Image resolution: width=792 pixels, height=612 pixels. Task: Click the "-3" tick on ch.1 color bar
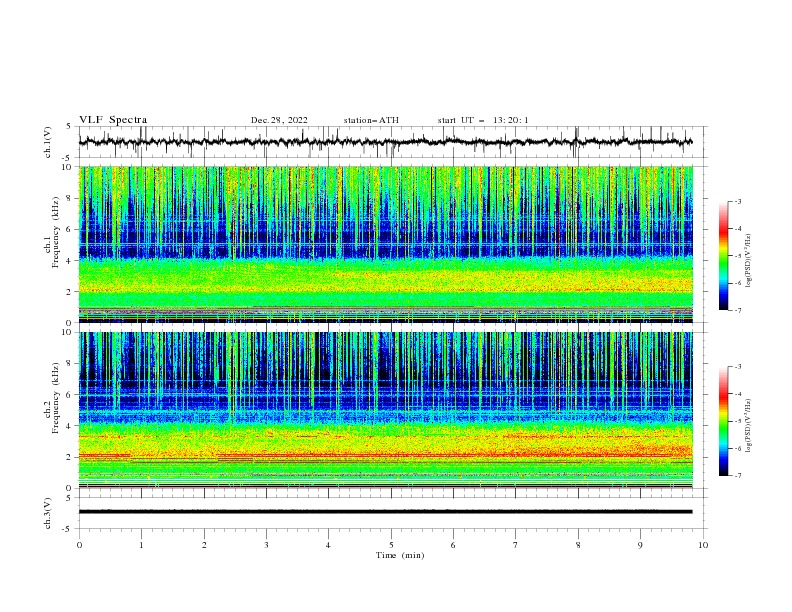pyautogui.click(x=737, y=201)
